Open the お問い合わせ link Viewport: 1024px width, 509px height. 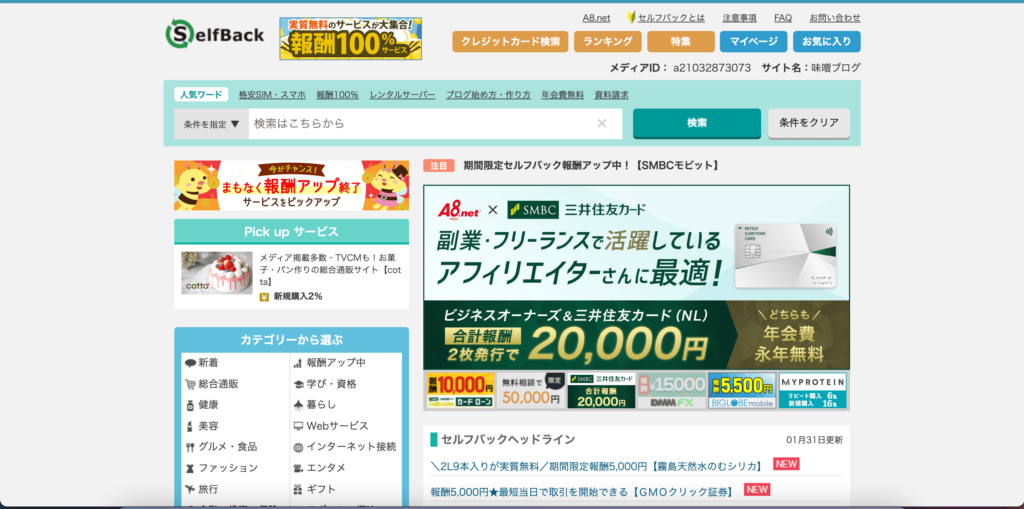click(835, 18)
